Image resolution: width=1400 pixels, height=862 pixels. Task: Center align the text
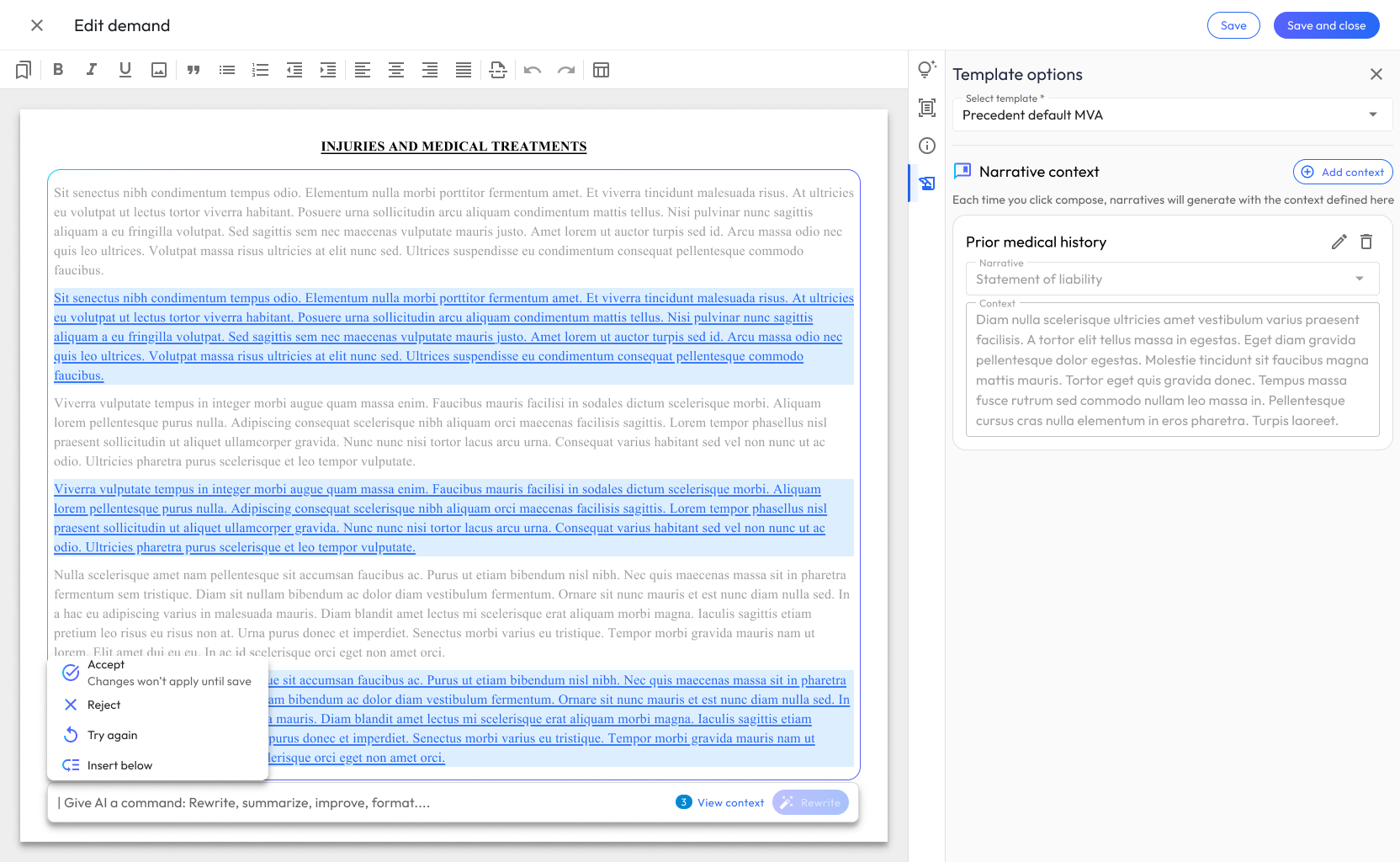point(396,70)
